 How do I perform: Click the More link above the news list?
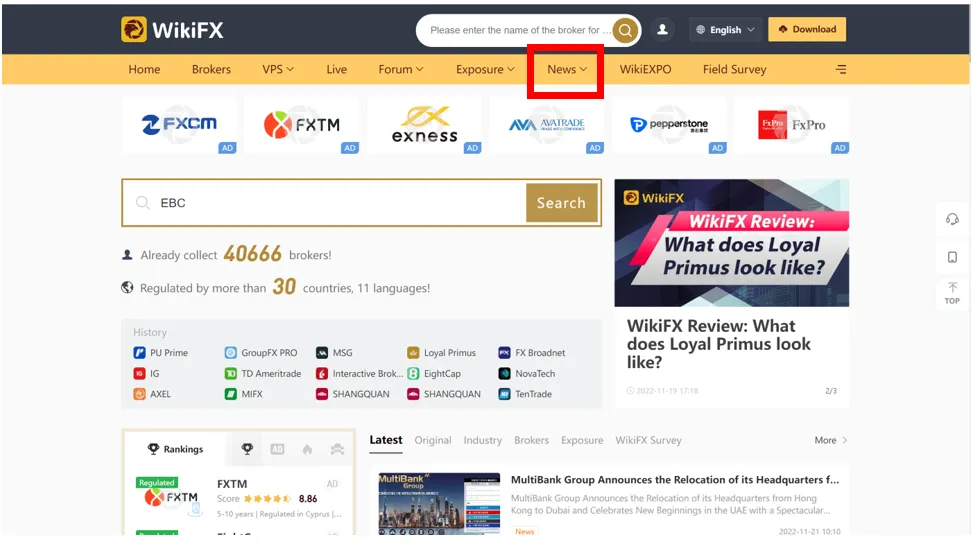click(x=830, y=440)
